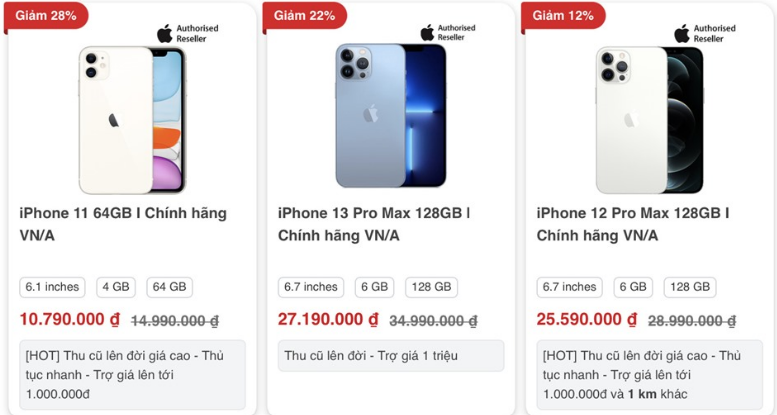The width and height of the screenshot is (777, 415).
Task: Open the blue iPhone 13 Pro Max image
Action: tap(390, 116)
